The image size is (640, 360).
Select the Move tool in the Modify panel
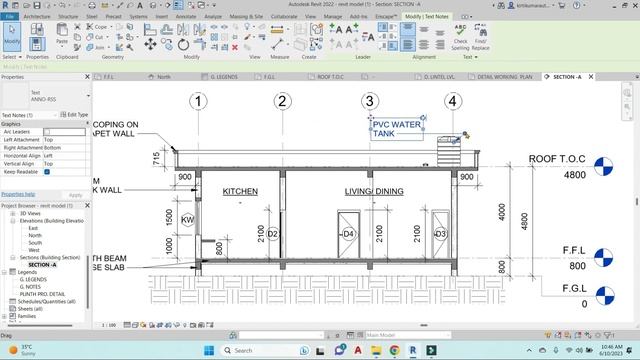pyautogui.click(x=150, y=44)
